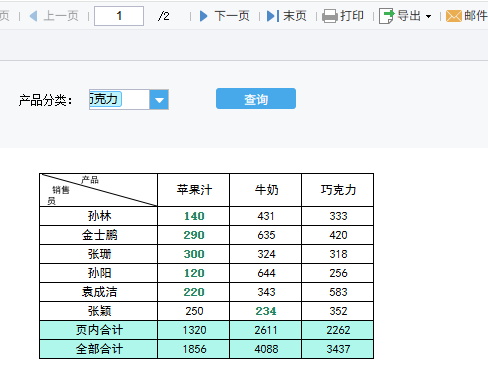This screenshot has height=378, width=488.
Task: Click grand total 4088
Action: point(266,349)
